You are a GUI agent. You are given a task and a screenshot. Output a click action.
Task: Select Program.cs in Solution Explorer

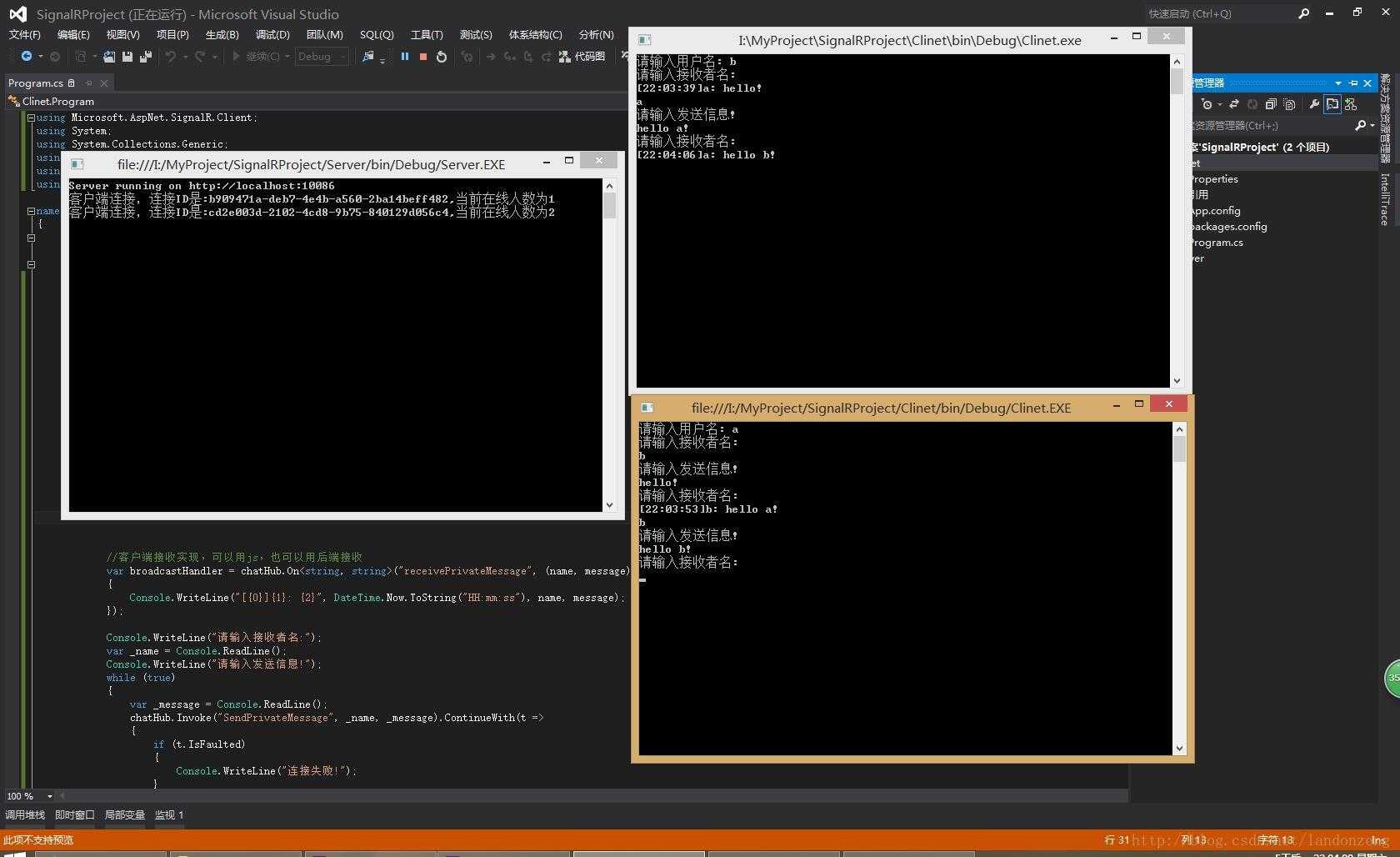click(1216, 243)
